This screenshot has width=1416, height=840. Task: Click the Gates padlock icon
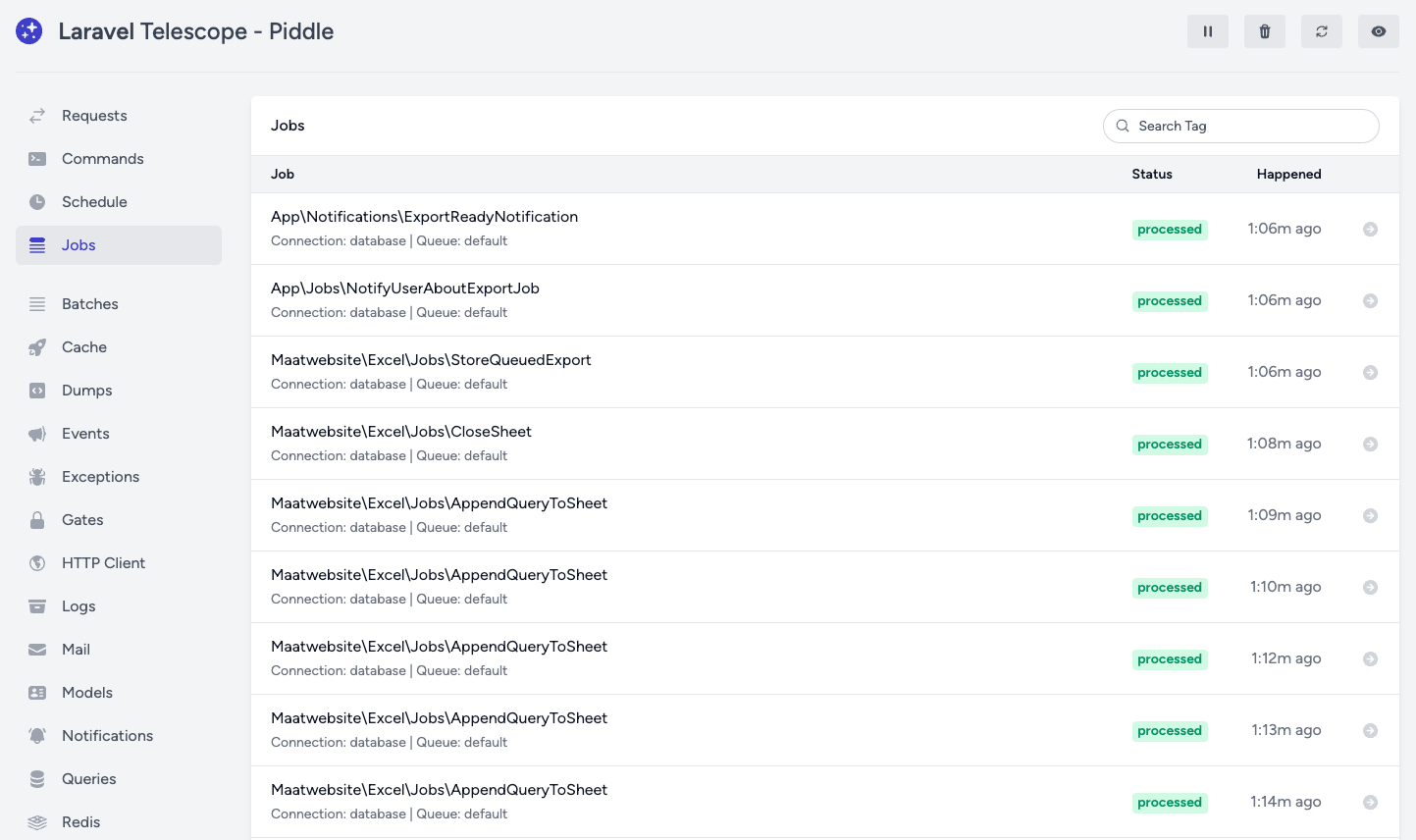37,520
